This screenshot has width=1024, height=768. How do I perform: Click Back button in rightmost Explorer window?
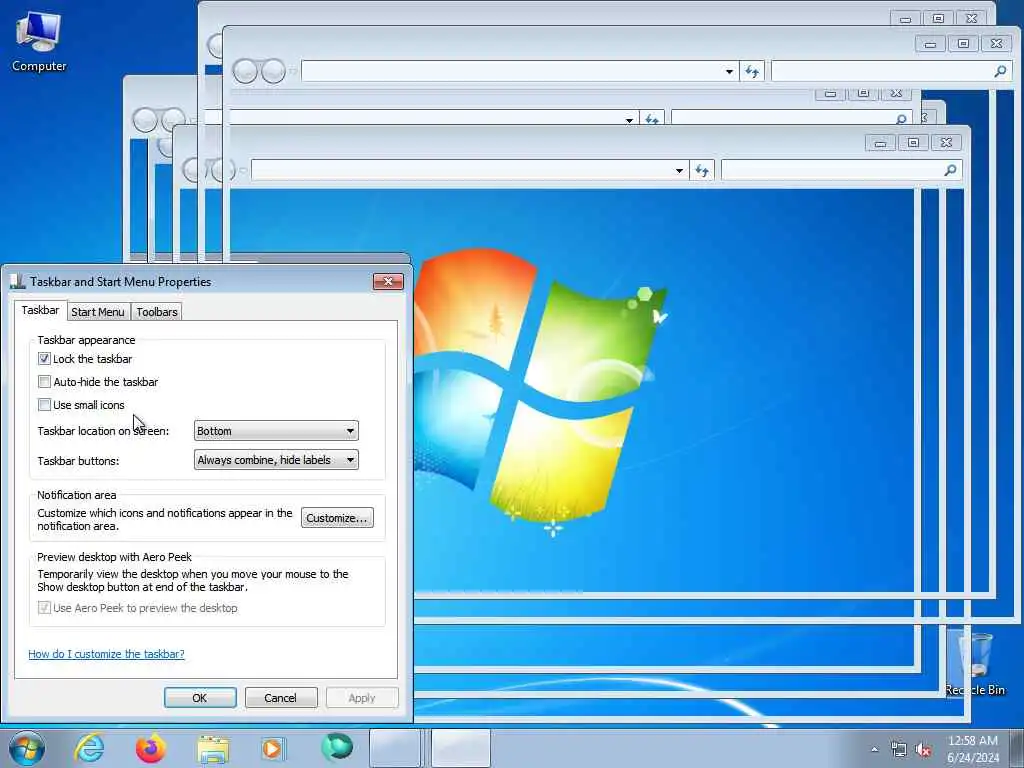pos(246,71)
